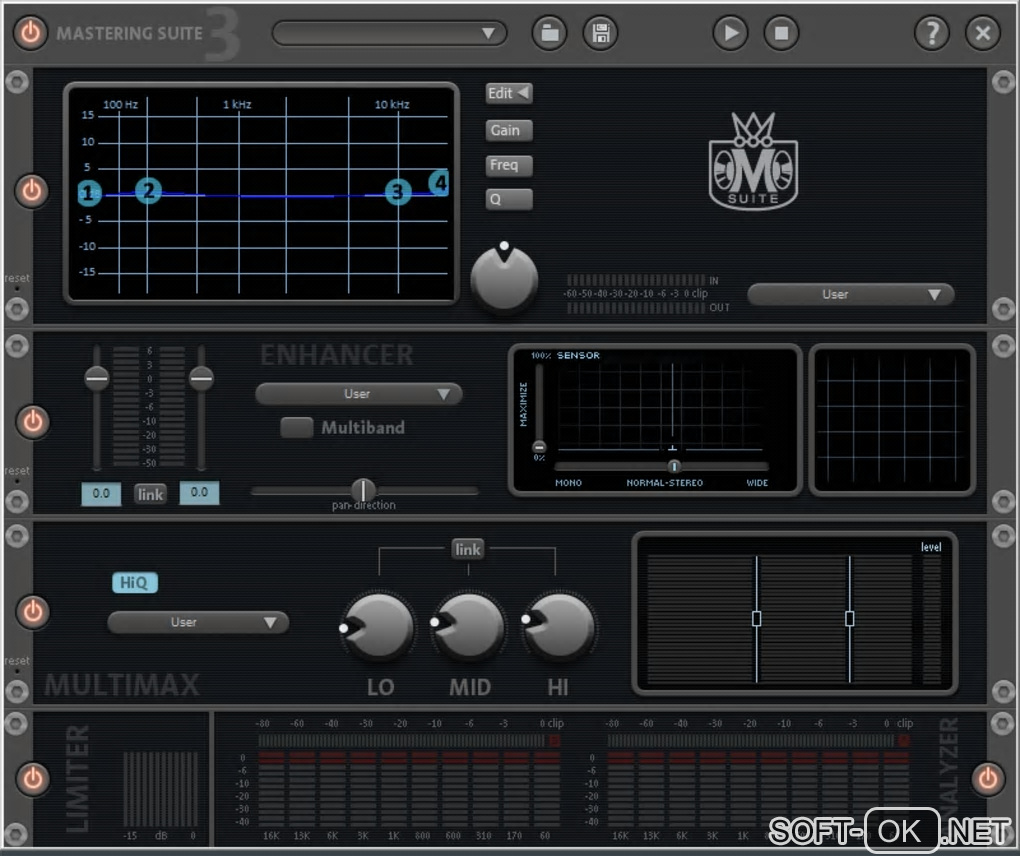Click the Multimax level meter
This screenshot has height=856, width=1020.
[x=932, y=619]
